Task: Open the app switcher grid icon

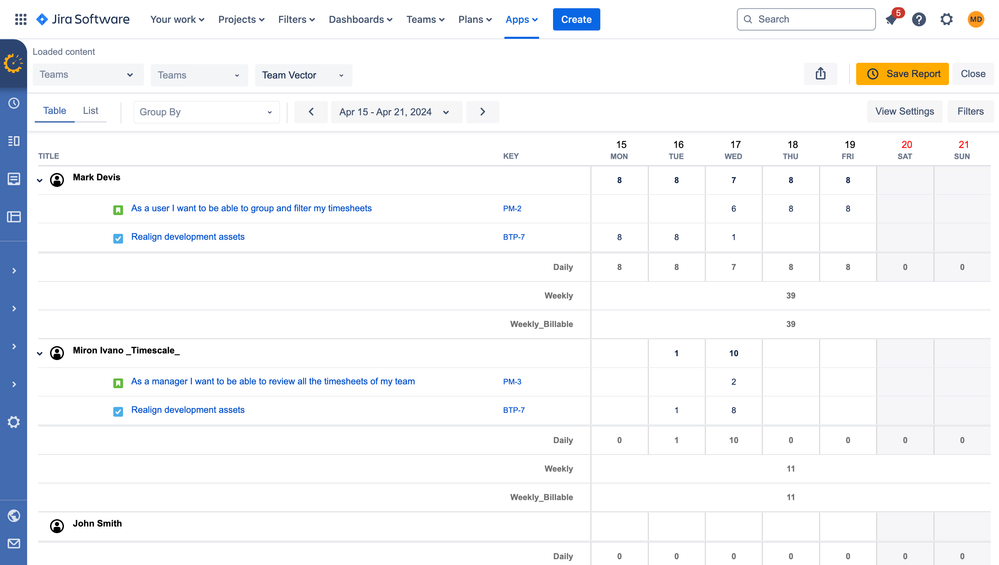Action: click(x=20, y=19)
